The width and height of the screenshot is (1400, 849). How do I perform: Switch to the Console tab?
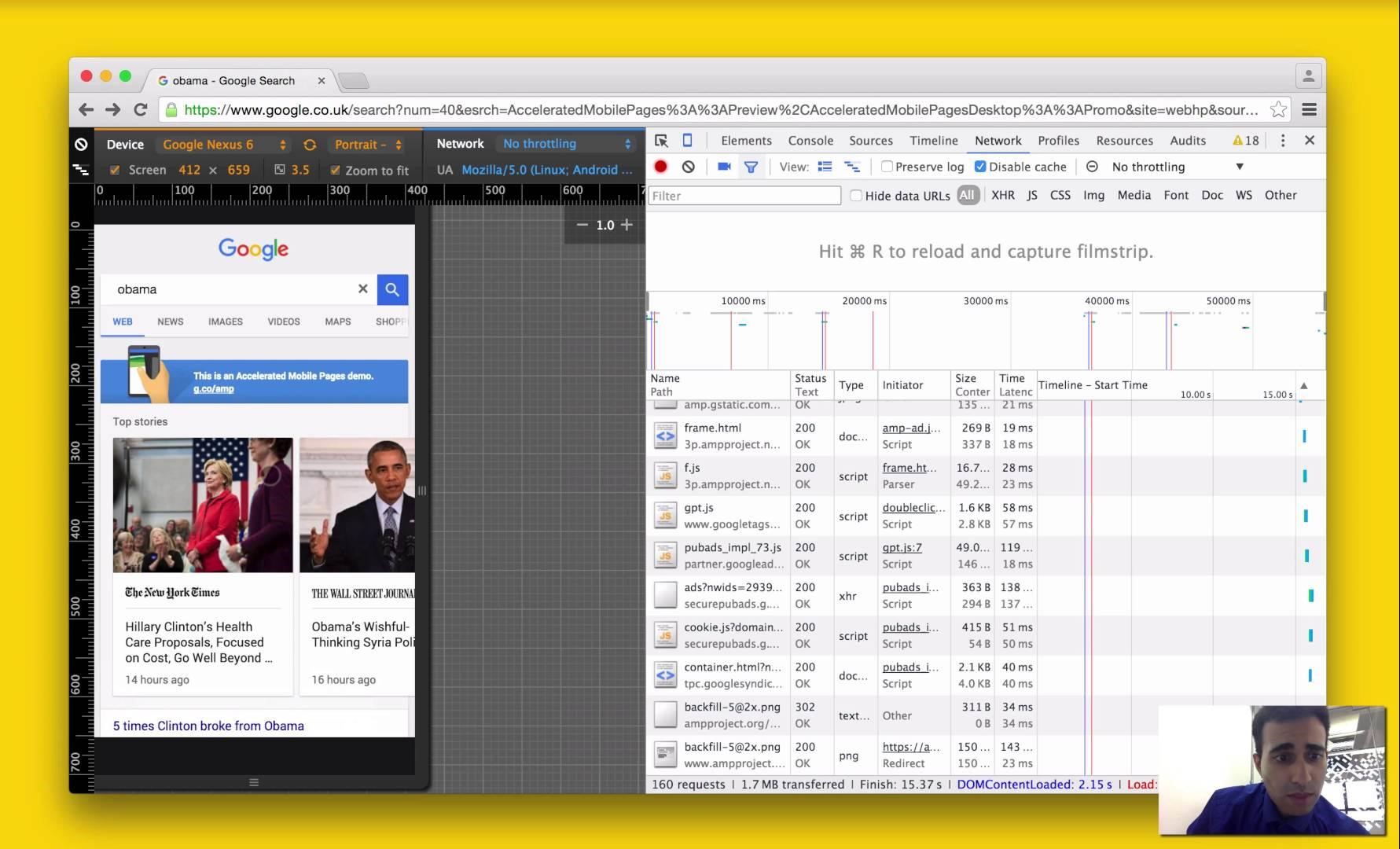coord(810,141)
